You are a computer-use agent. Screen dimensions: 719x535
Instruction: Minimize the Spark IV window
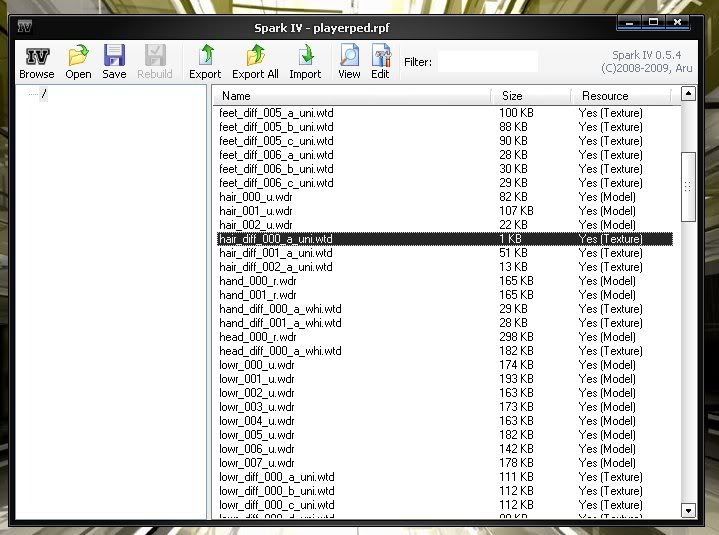coord(629,22)
